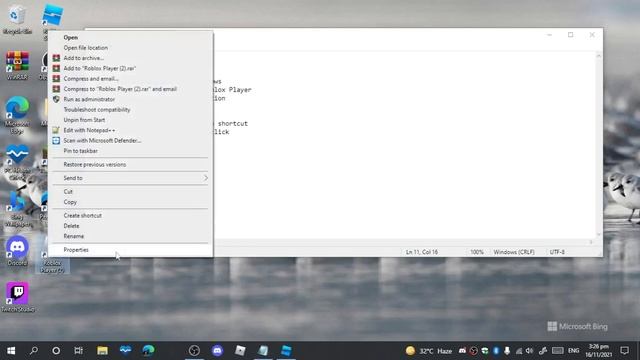The image size is (640, 360).
Task: Select Add to "Roblox Player (2).rar"
Action: tap(131, 68)
